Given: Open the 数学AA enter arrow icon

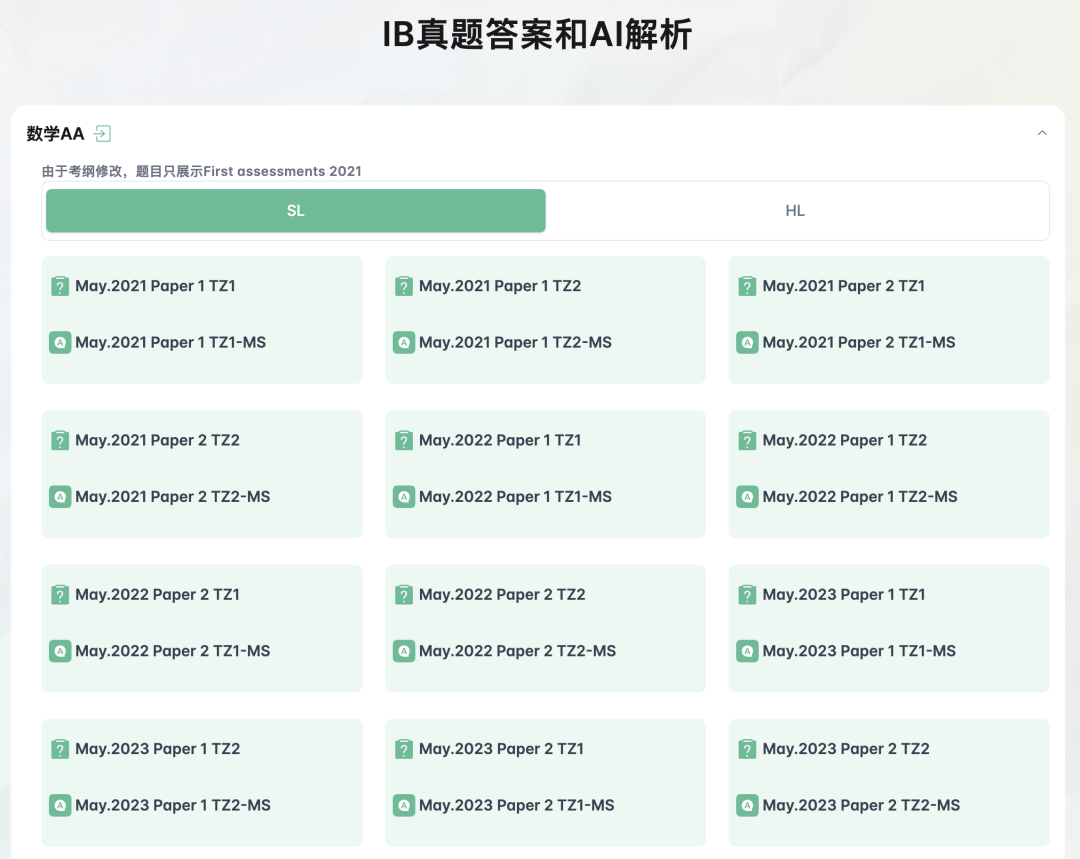Looking at the screenshot, I should click(103, 134).
